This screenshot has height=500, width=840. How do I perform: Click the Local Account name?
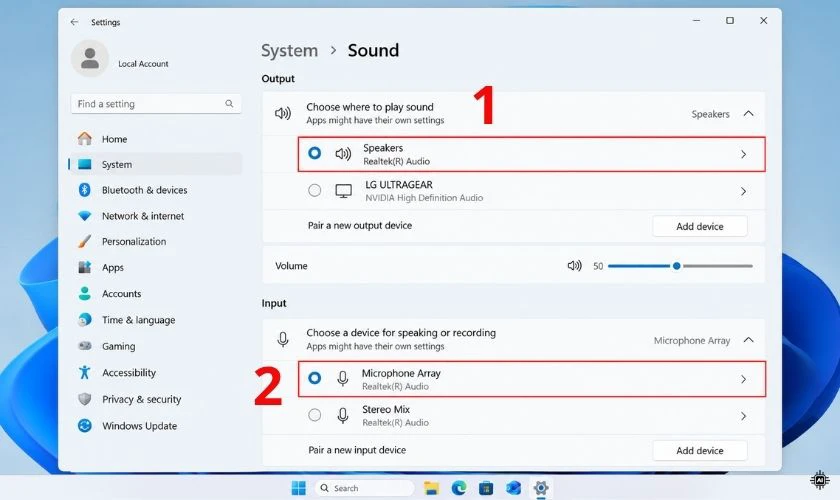143,64
